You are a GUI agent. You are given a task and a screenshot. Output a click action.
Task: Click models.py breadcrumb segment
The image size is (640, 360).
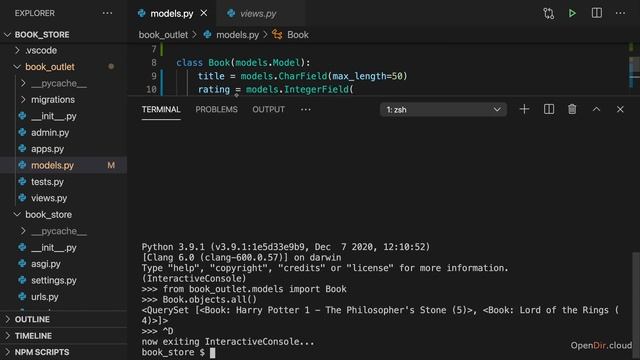coord(238,35)
